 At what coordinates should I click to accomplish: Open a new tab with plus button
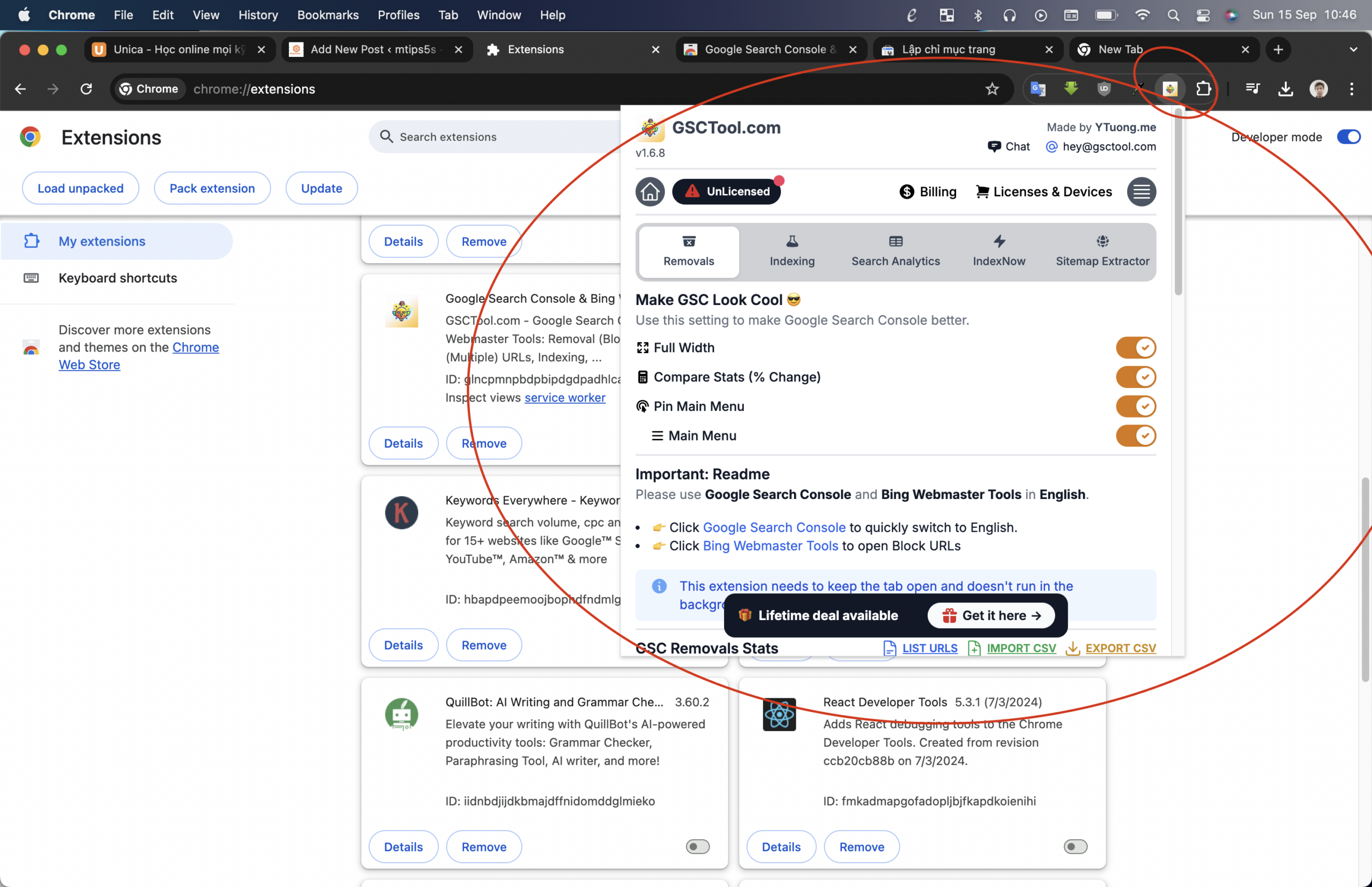tap(1278, 49)
